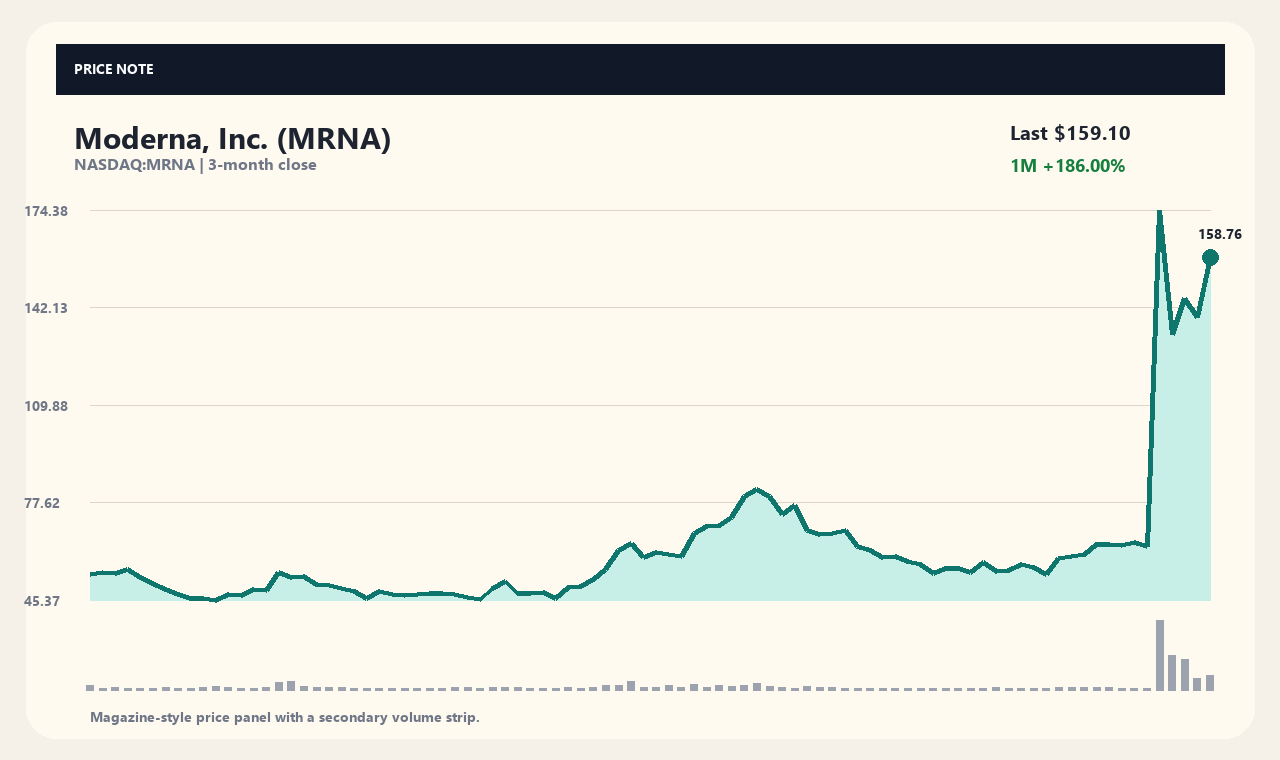Click the tallest volume bar
The height and width of the screenshot is (760, 1280).
1160,655
